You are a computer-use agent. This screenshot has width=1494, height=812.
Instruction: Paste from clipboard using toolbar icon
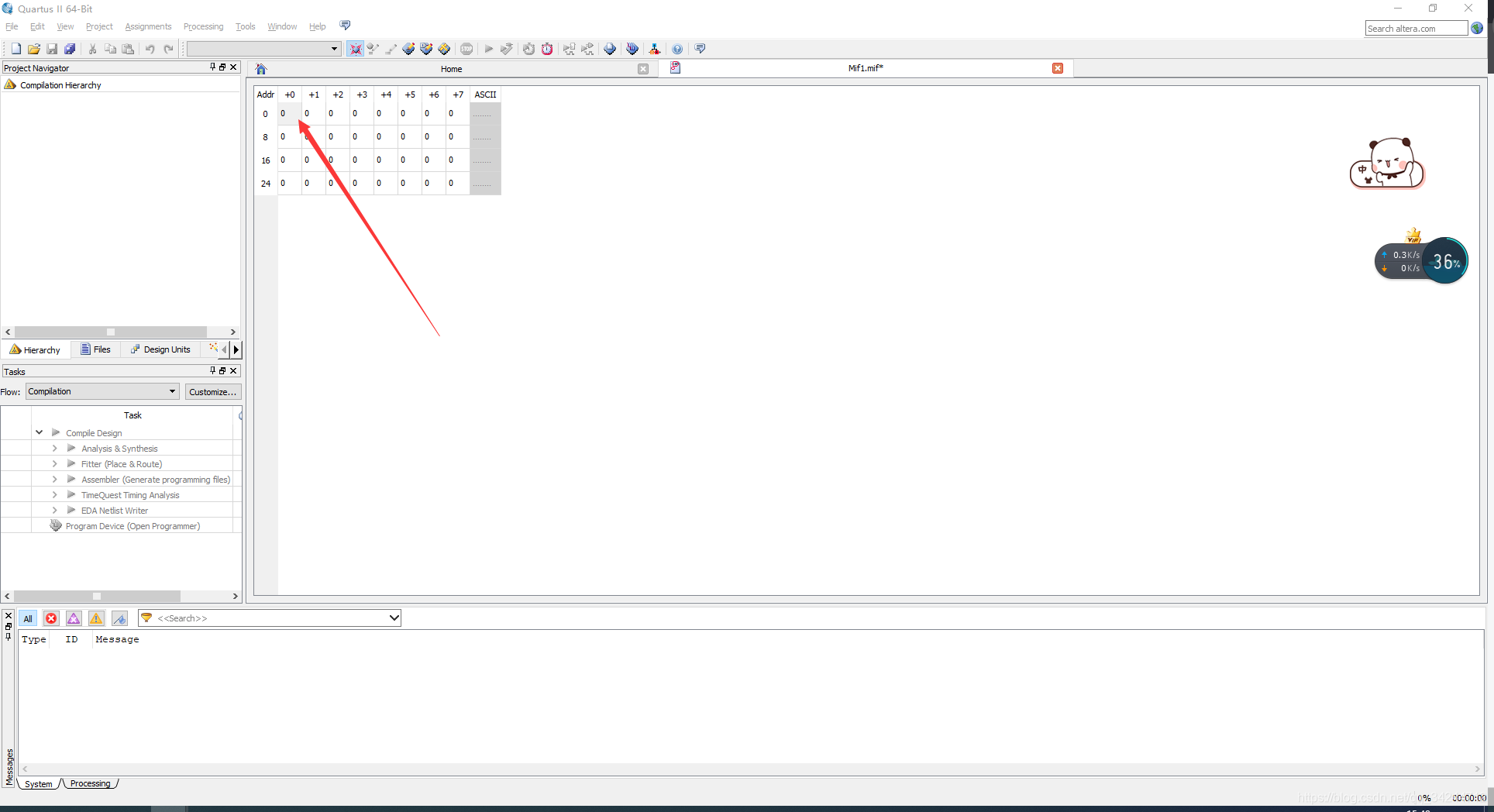pyautogui.click(x=129, y=48)
